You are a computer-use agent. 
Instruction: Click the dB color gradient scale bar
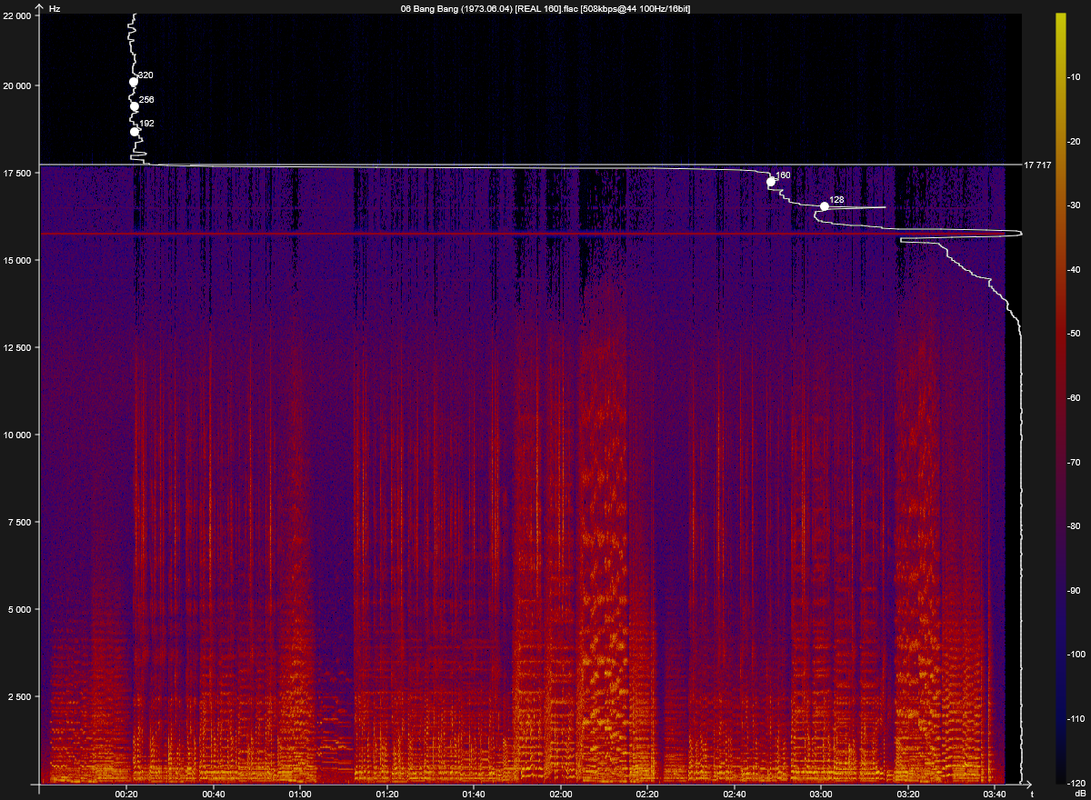pyautogui.click(x=1060, y=398)
